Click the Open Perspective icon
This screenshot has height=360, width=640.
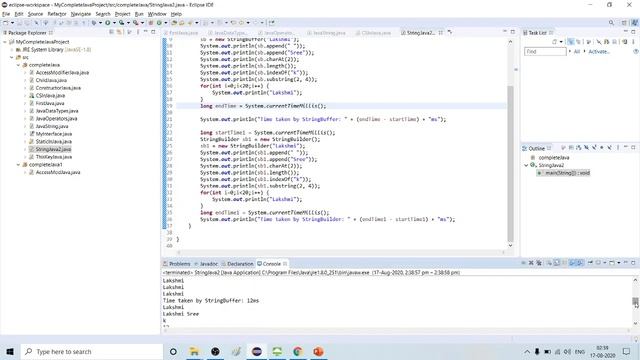624,23
